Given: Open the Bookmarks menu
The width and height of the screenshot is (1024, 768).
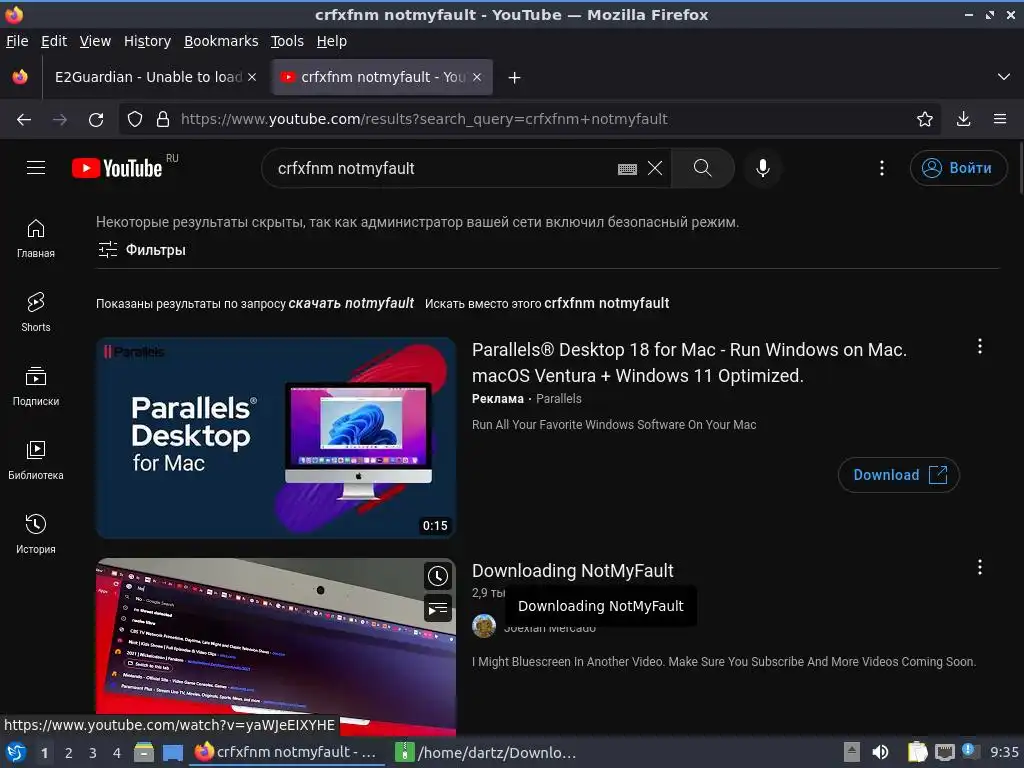Looking at the screenshot, I should point(221,41).
